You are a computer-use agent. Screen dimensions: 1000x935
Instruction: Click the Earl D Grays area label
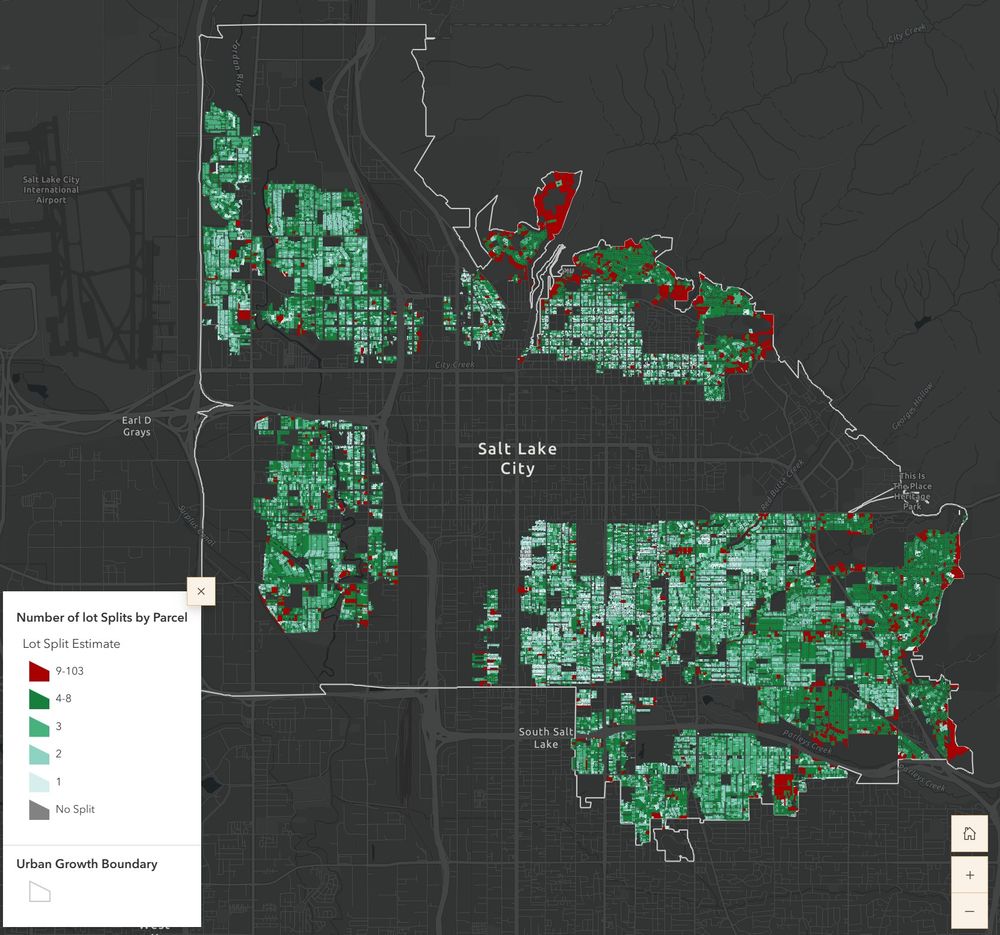click(135, 426)
